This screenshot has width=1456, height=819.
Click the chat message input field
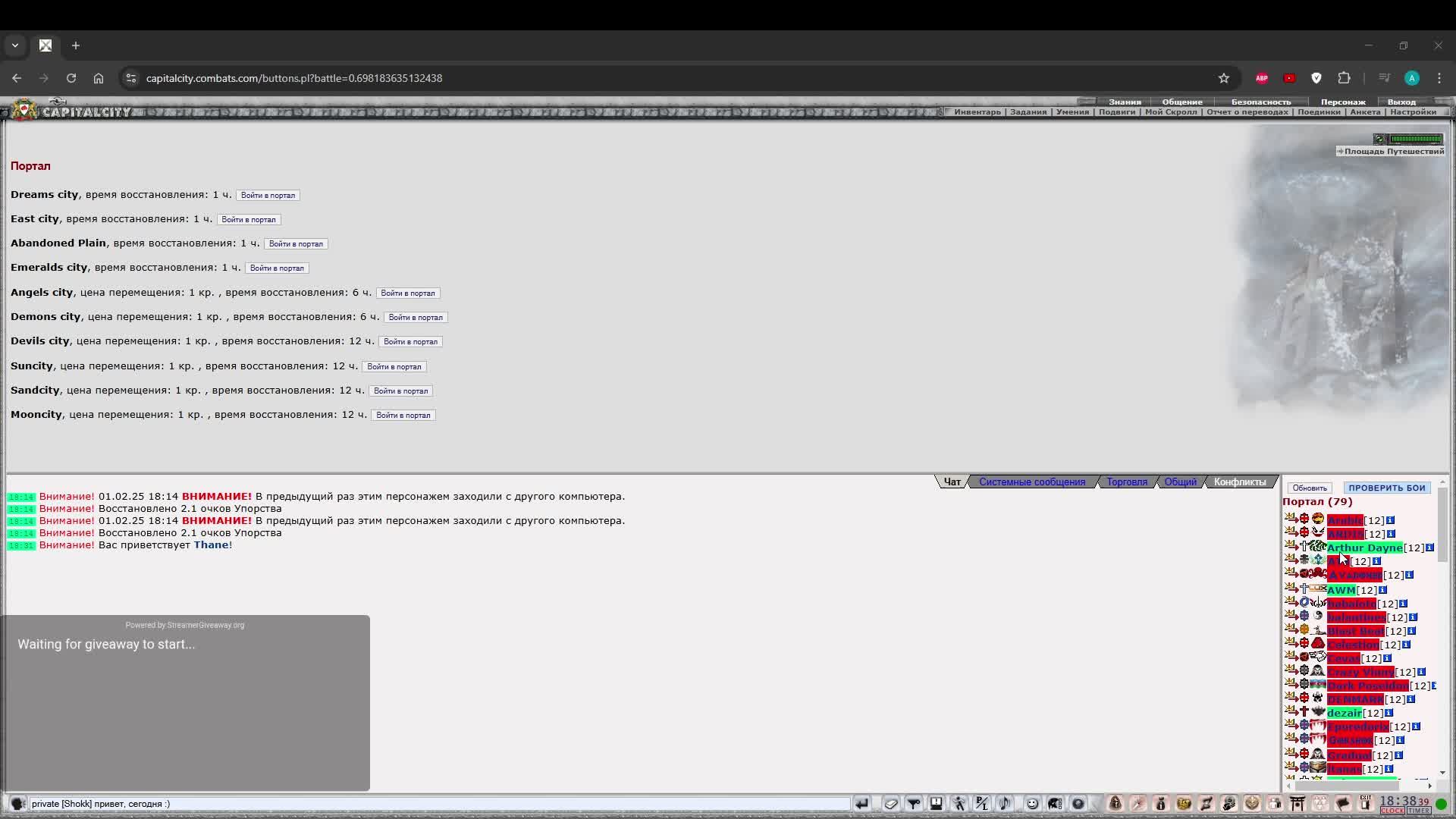click(x=440, y=804)
